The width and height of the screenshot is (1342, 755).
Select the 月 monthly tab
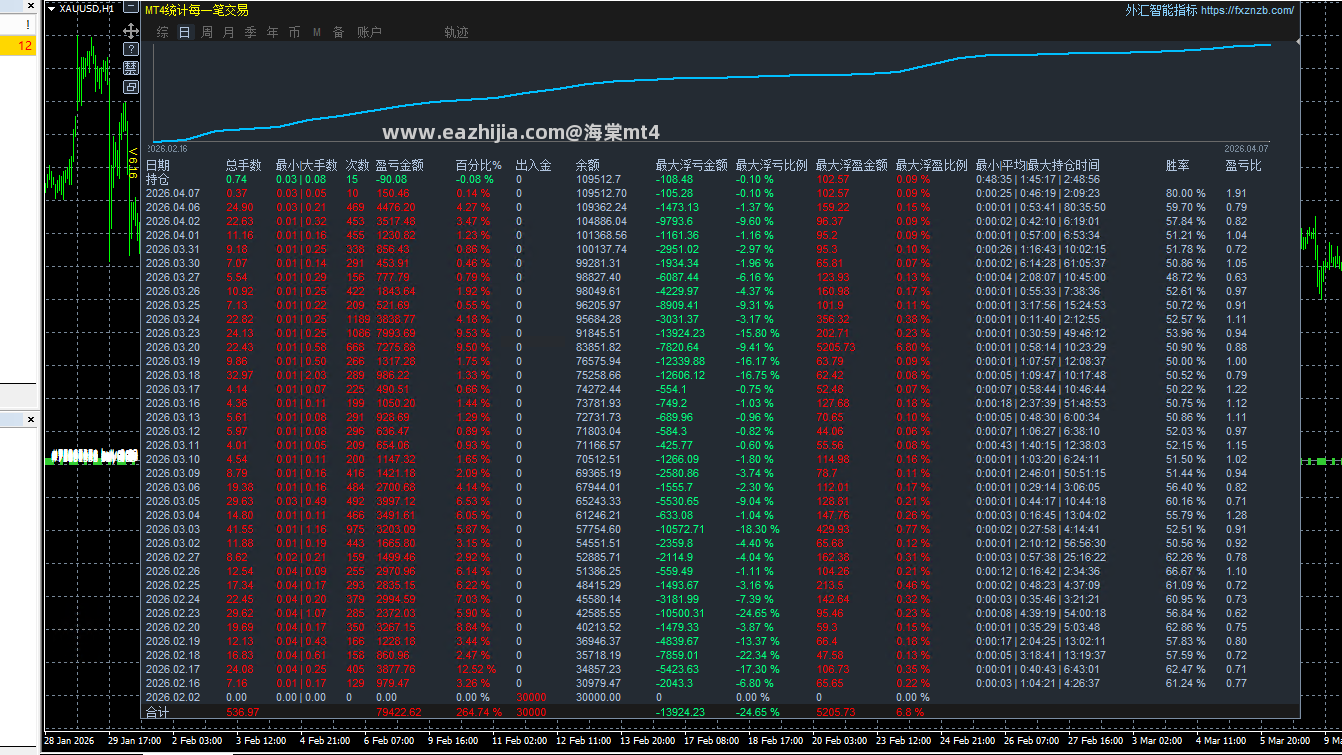[x=228, y=32]
